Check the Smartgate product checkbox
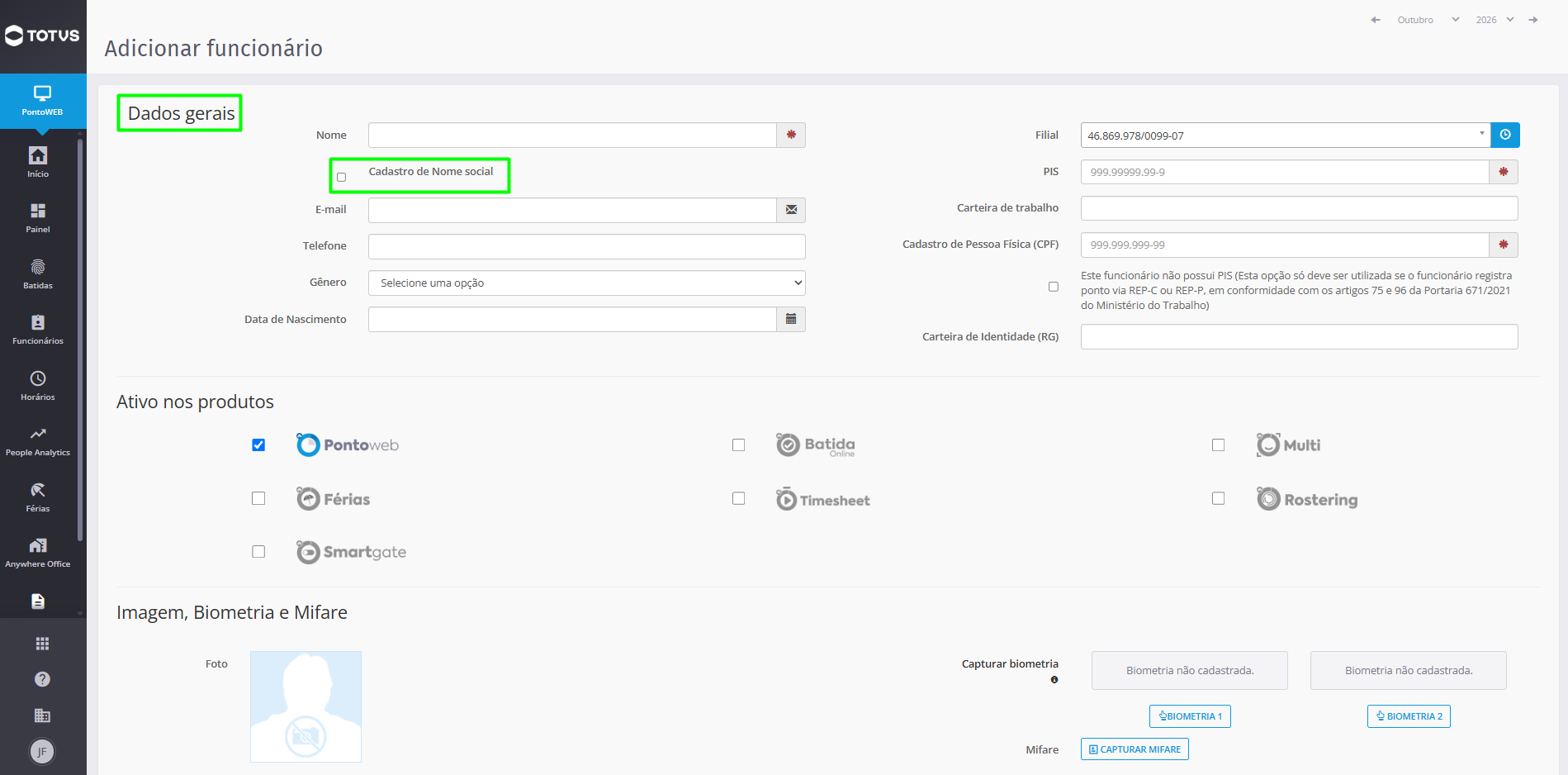 [x=258, y=552]
